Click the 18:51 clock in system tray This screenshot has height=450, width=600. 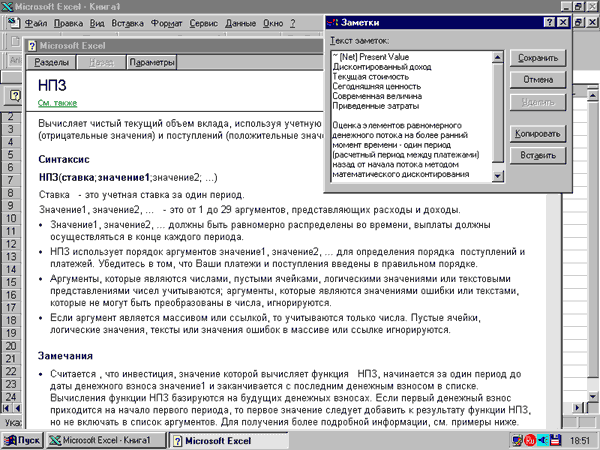[580, 441]
